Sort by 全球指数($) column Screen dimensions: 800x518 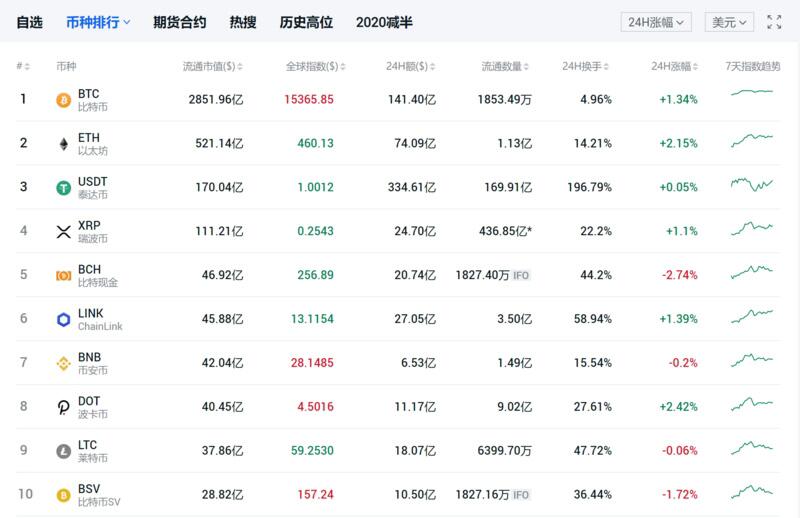(x=315, y=66)
